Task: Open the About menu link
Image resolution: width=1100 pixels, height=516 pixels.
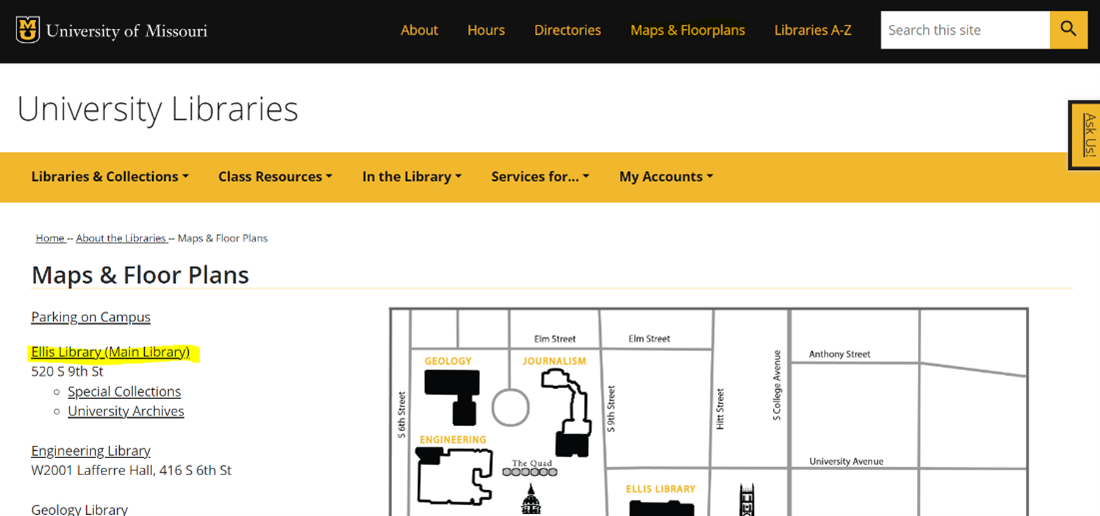Action: point(419,30)
